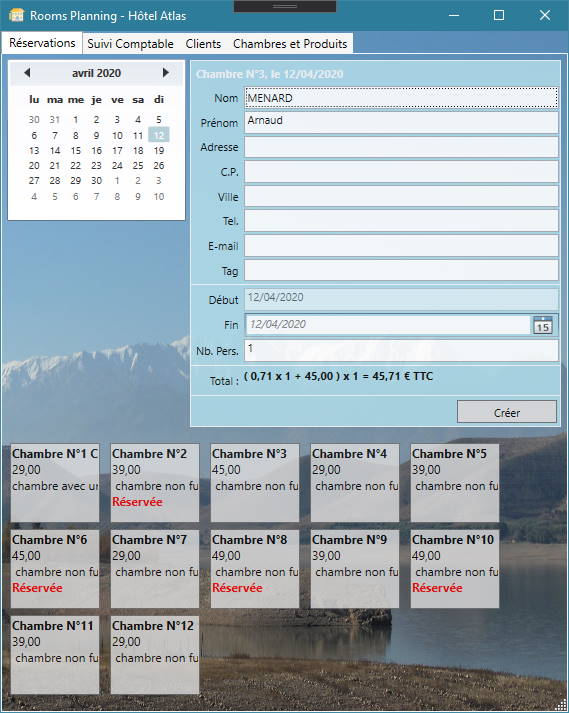The height and width of the screenshot is (713, 569).
Task: Click the Nb. Pers. field
Action: pos(402,351)
